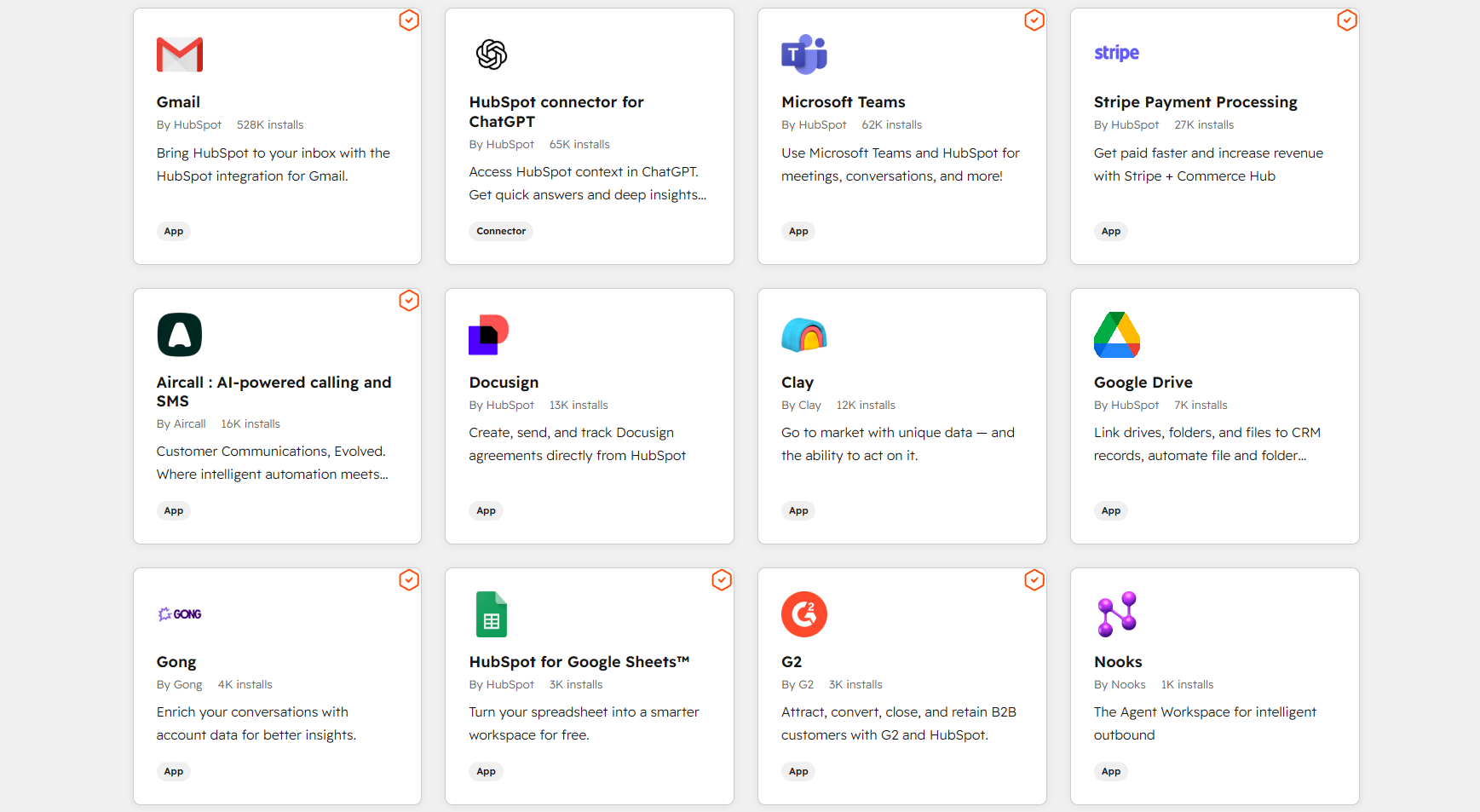Click '27K installs' on Stripe card
1480x812 pixels.
[x=1204, y=124]
